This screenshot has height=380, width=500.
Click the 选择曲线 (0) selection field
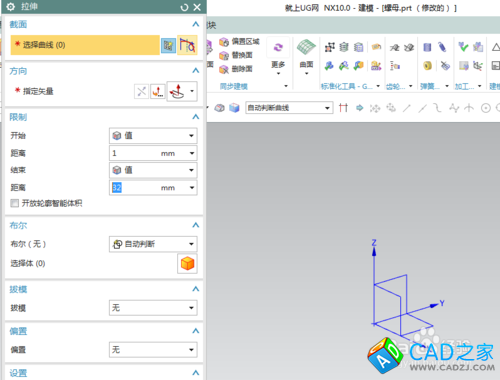tap(85, 45)
